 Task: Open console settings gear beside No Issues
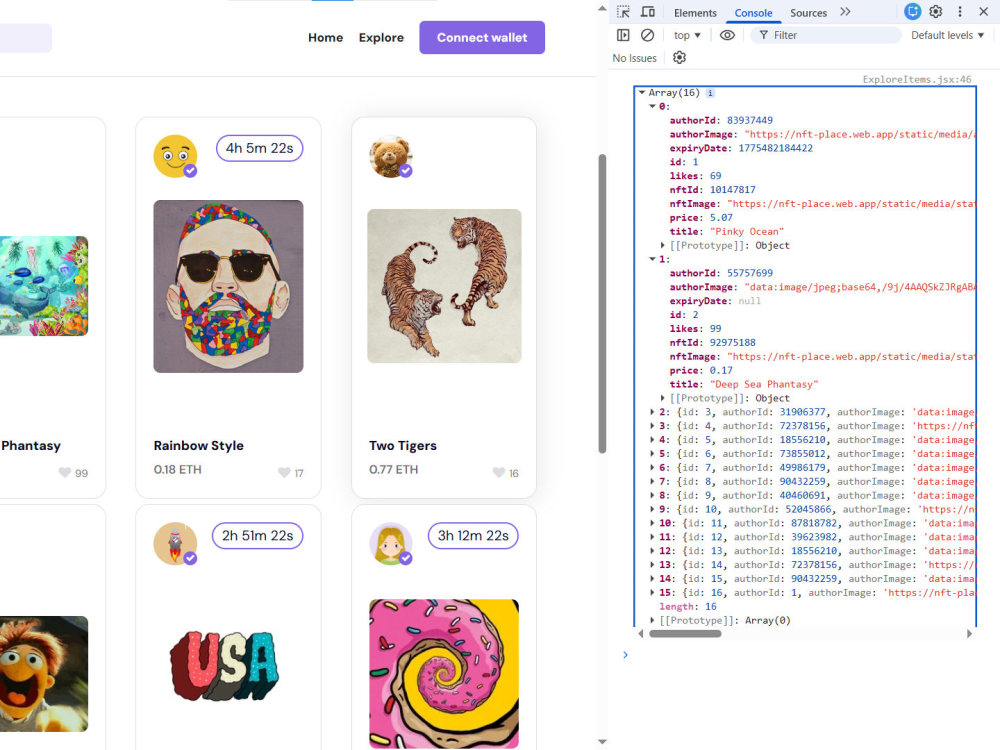[x=679, y=57]
